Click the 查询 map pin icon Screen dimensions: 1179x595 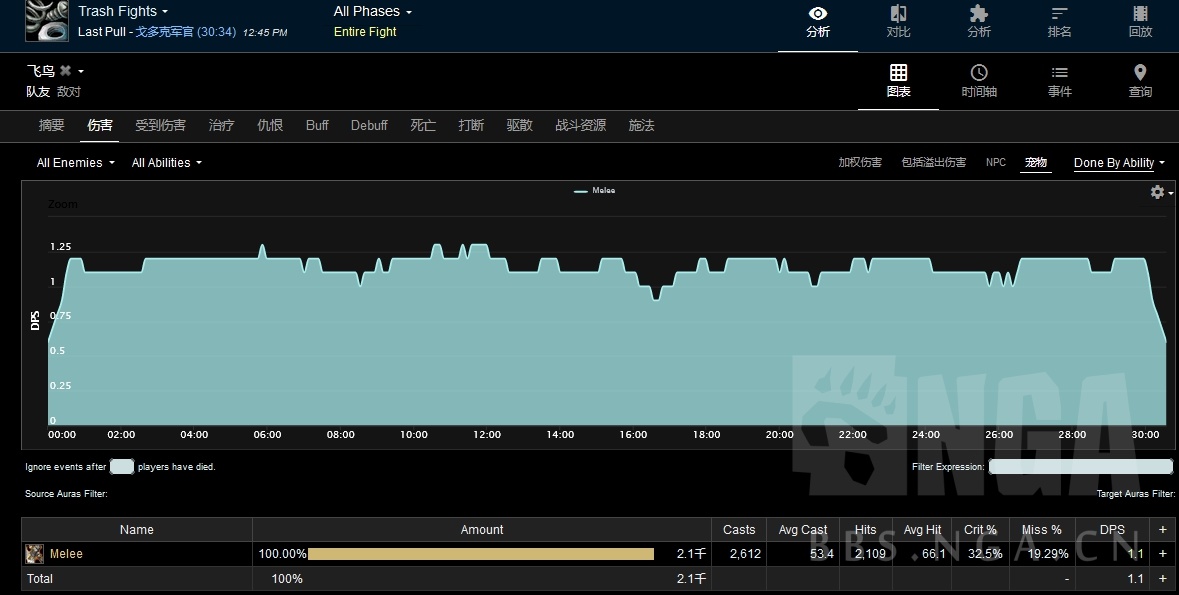point(1140,73)
